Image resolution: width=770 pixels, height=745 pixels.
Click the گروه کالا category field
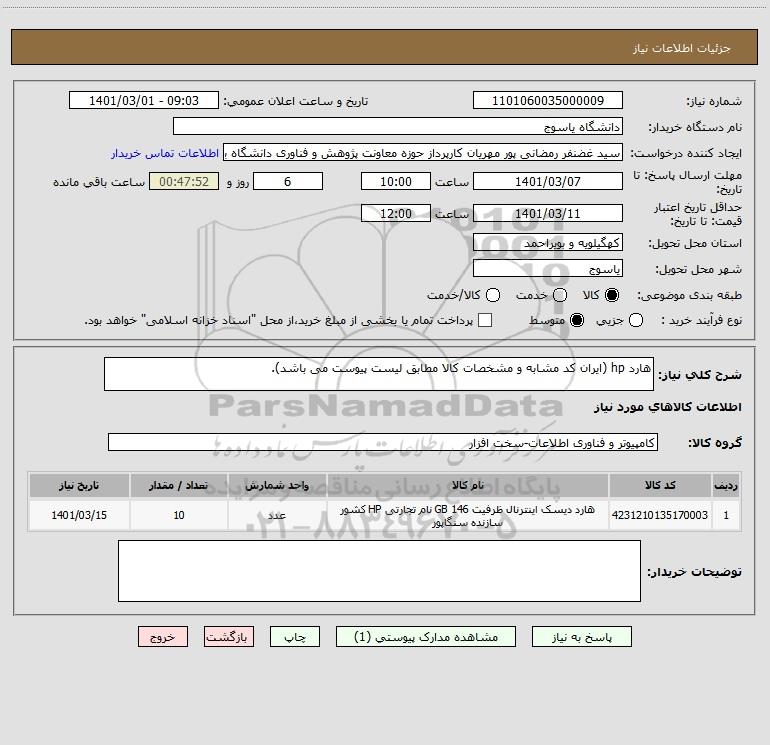pyautogui.click(x=383, y=442)
